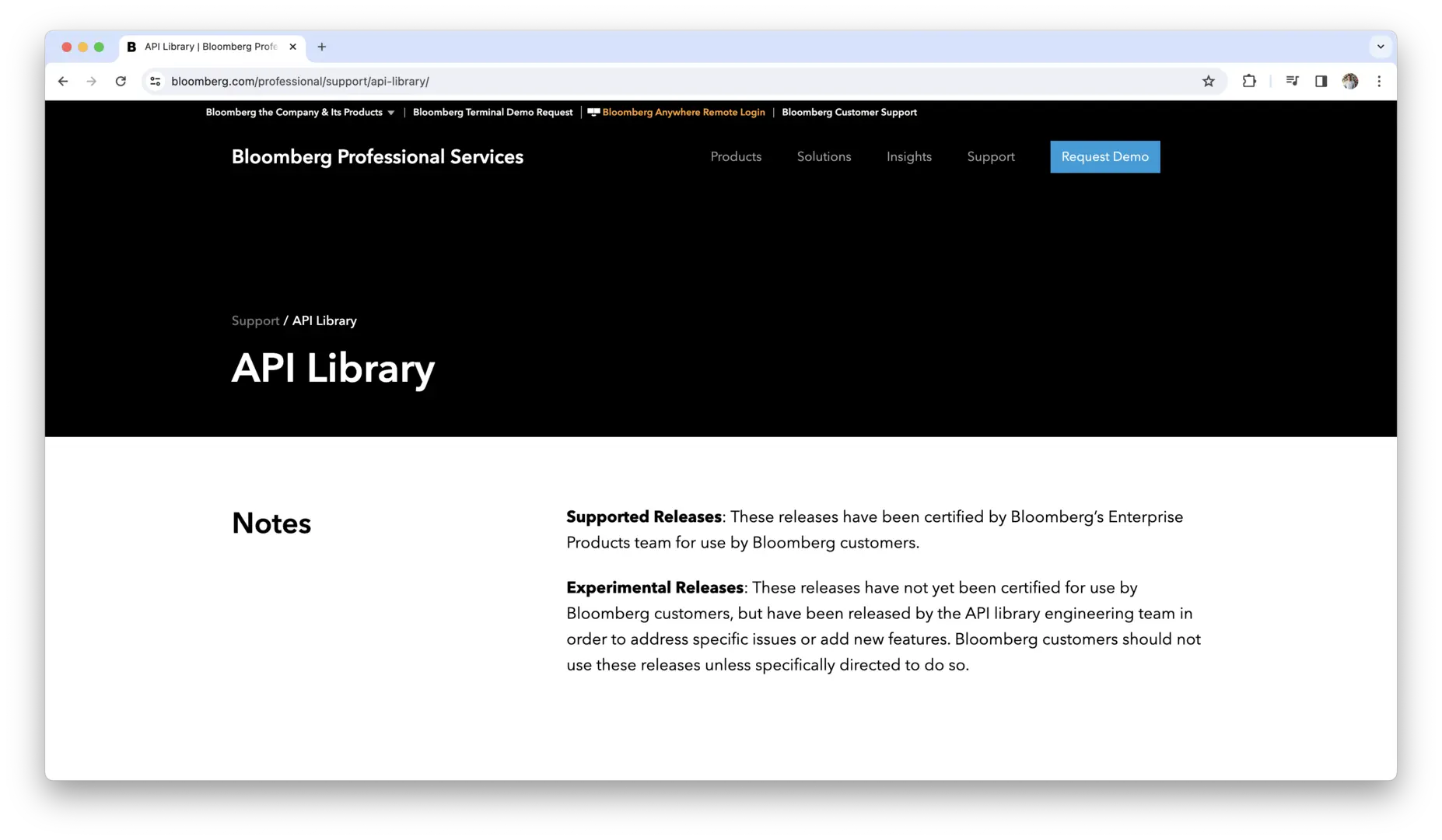Minimize the window with yellow button
The height and width of the screenshot is (840, 1442).
pos(83,47)
